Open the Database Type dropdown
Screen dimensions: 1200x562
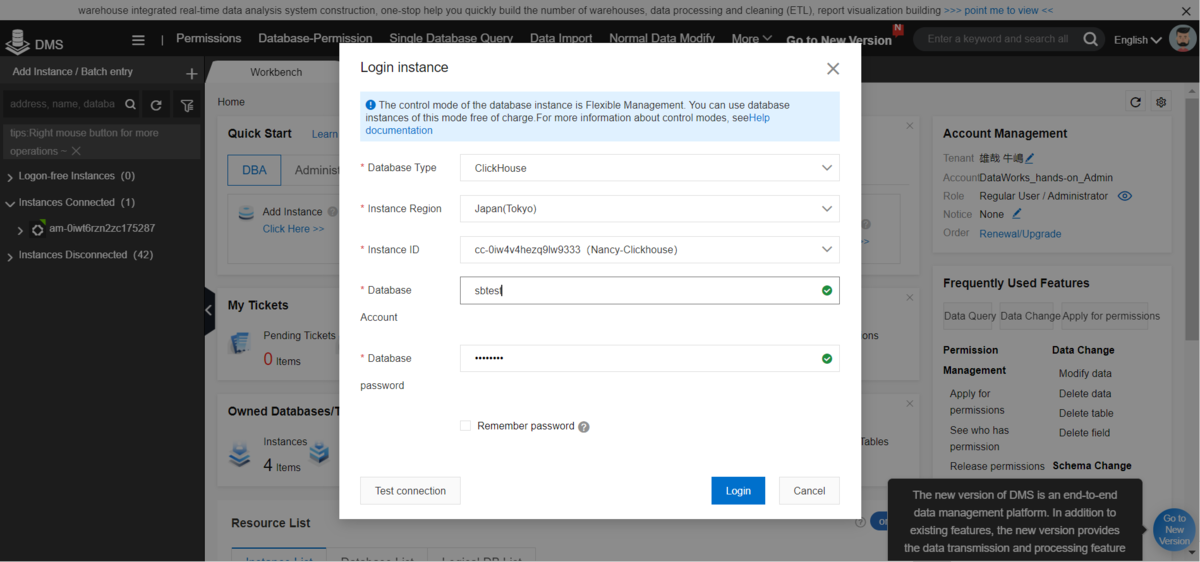[649, 168]
